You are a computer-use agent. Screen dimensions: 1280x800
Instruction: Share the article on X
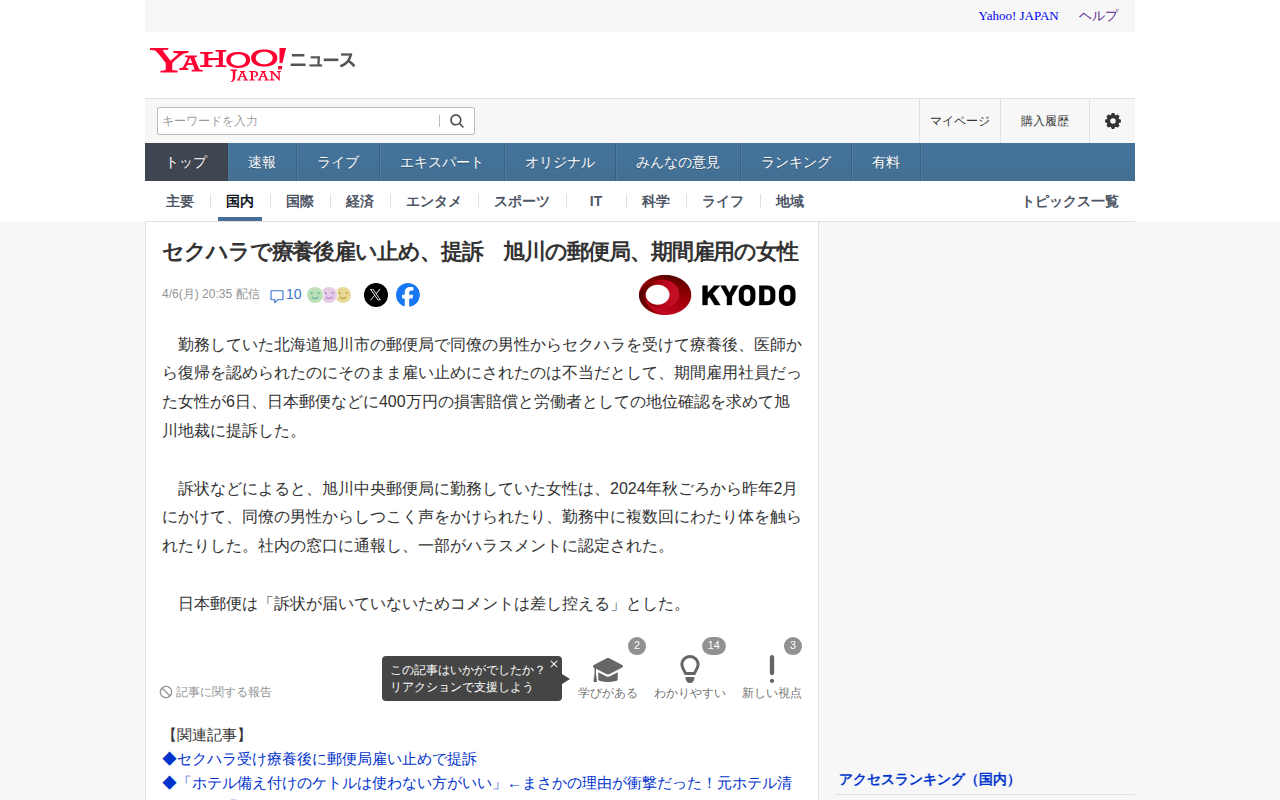click(x=376, y=295)
